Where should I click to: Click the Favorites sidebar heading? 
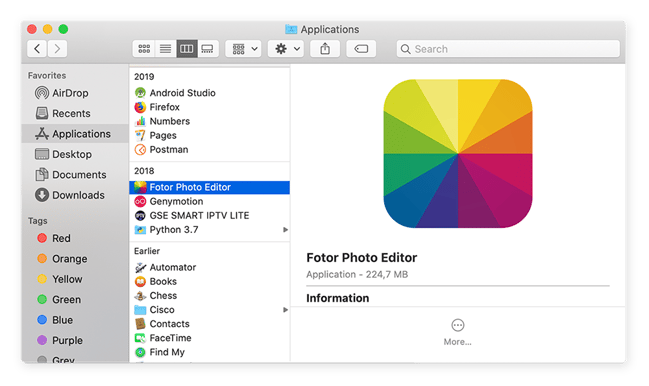[47, 75]
